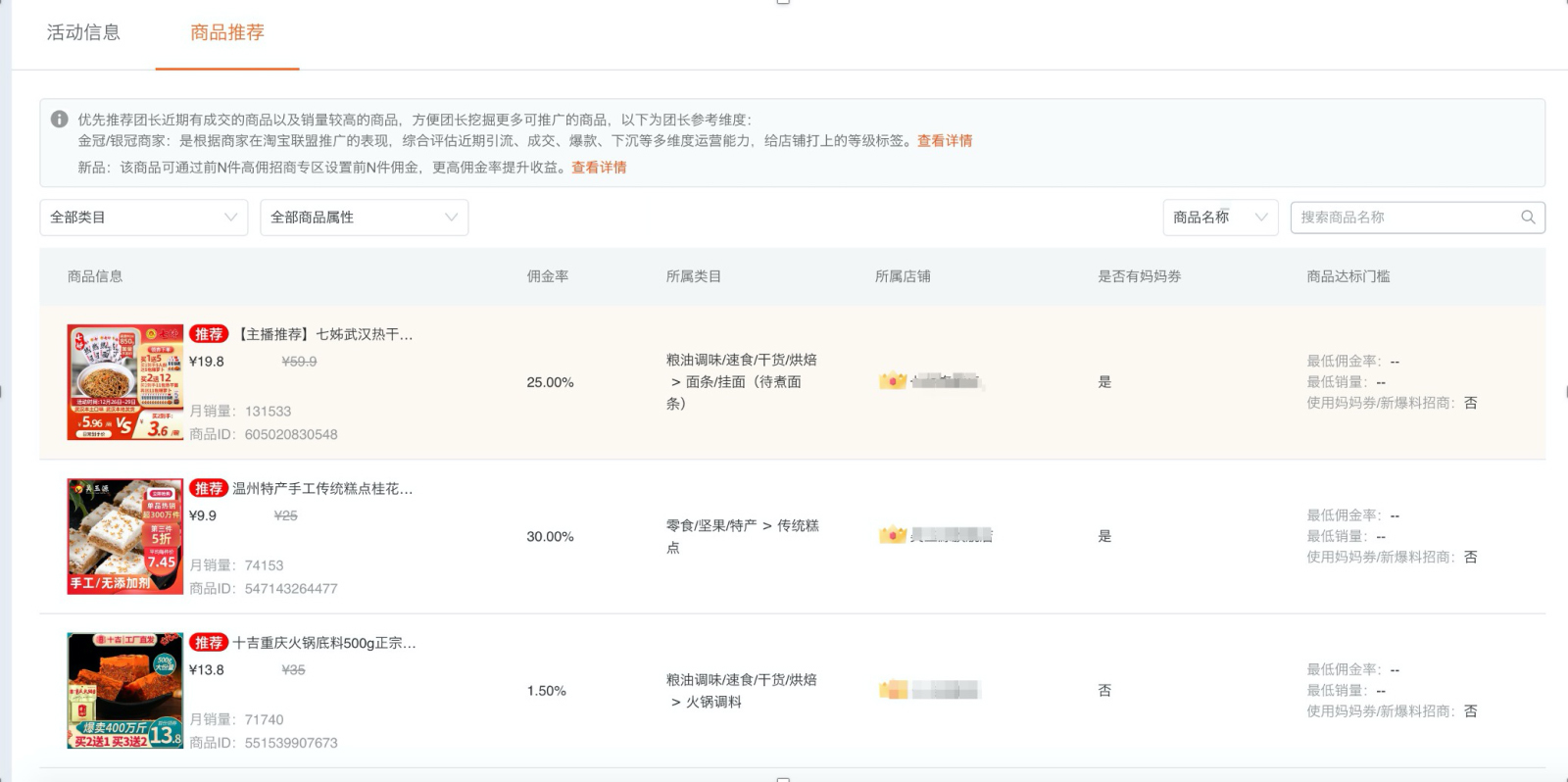The height and width of the screenshot is (782, 1568).
Task: Select the 商品推荐 tab
Action: [x=227, y=32]
